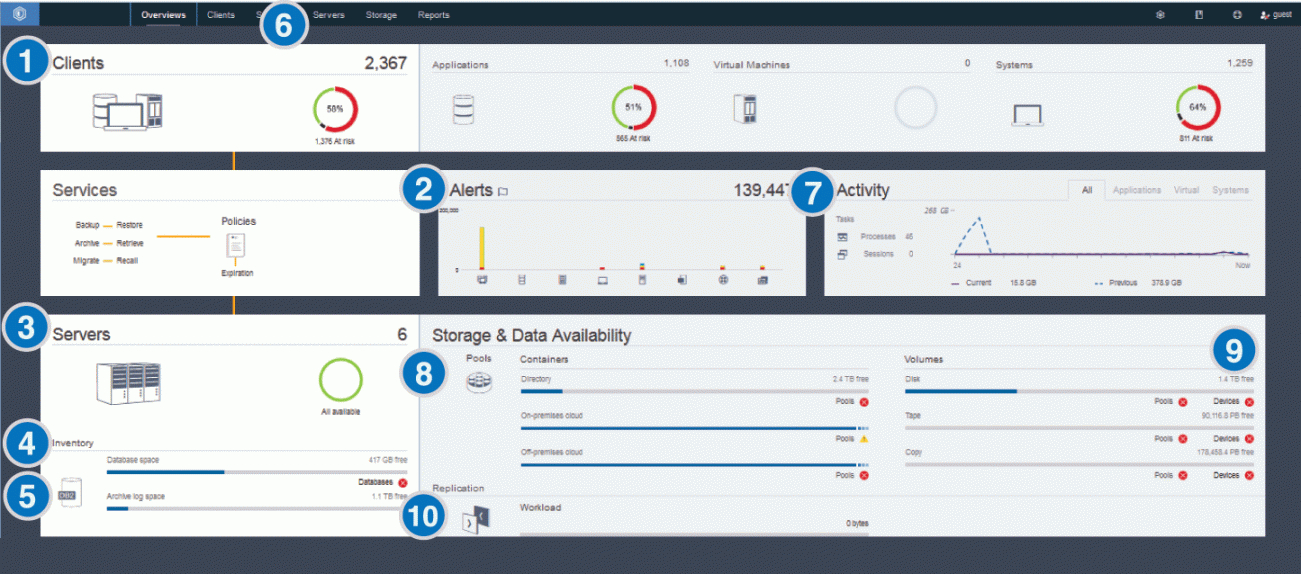Switch to the Storage menu tab
This screenshot has width=1301, height=574.
pyautogui.click(x=380, y=15)
